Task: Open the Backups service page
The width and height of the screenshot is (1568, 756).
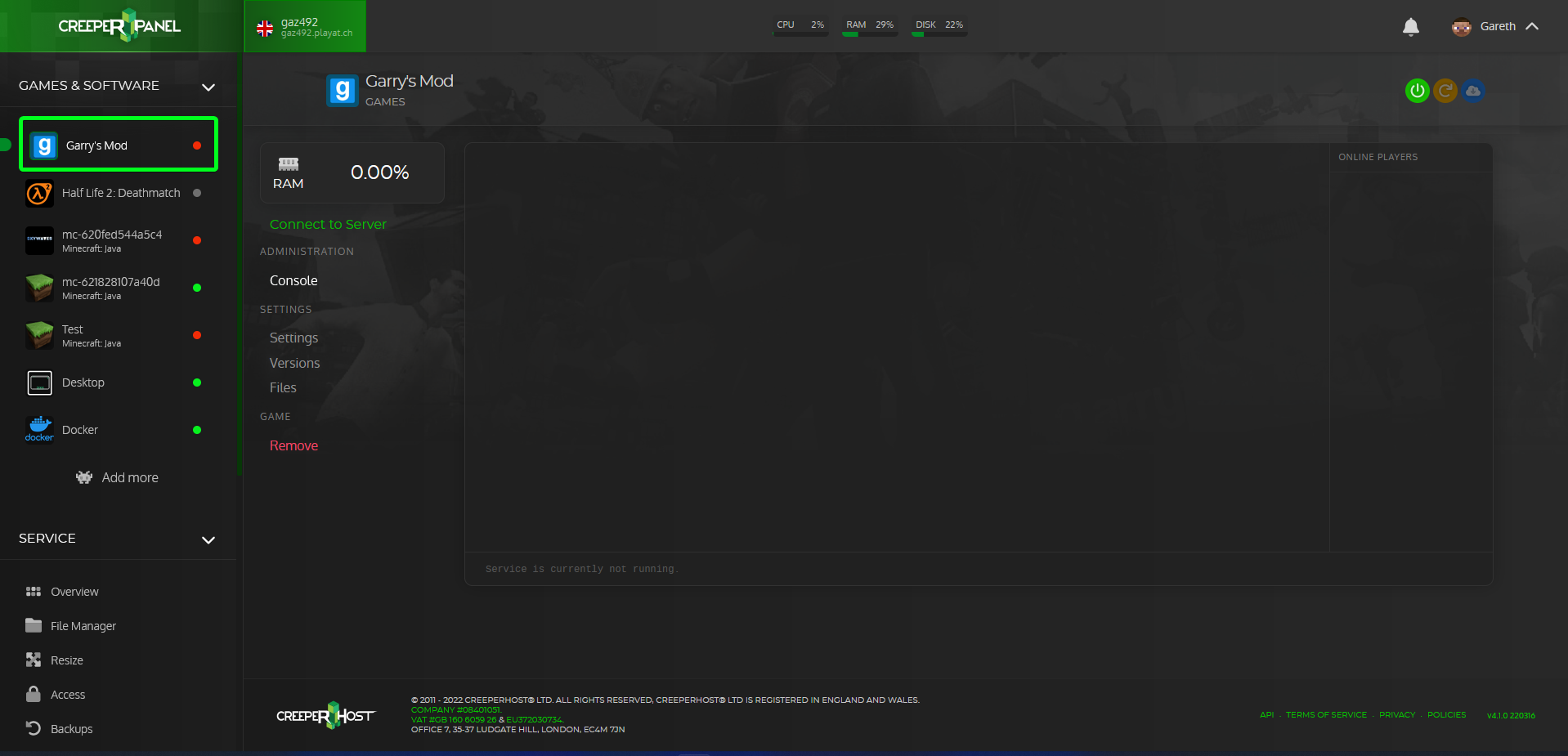Action: [71, 729]
